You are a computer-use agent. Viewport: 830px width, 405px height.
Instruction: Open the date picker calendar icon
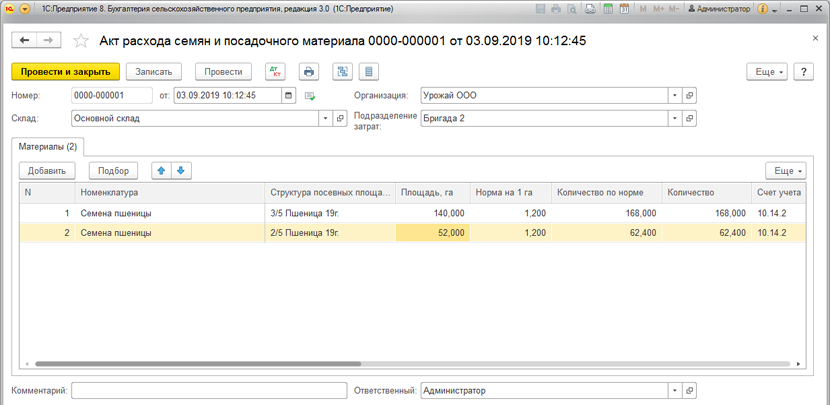[x=288, y=96]
